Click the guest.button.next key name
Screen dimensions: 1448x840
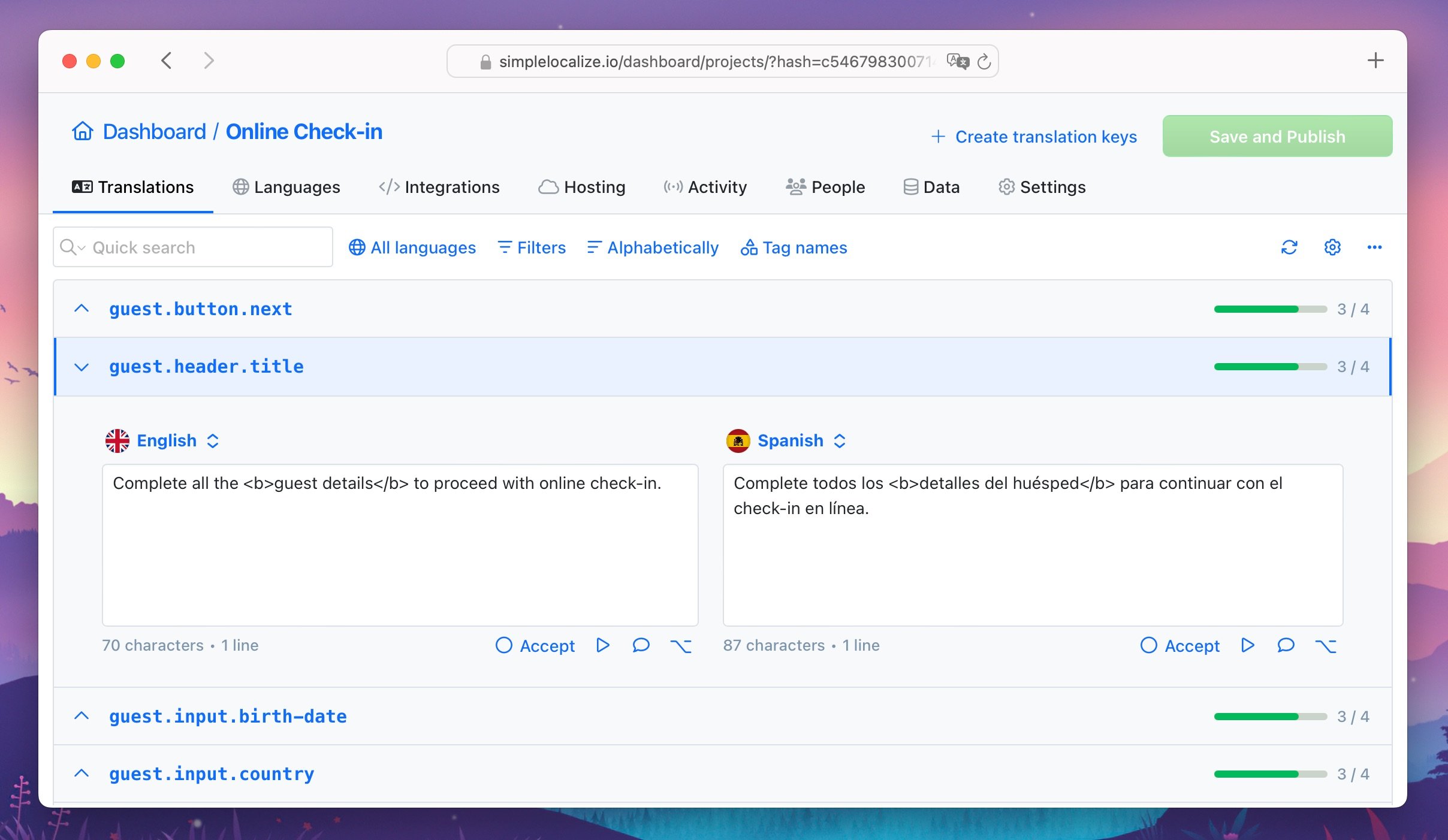[201, 309]
